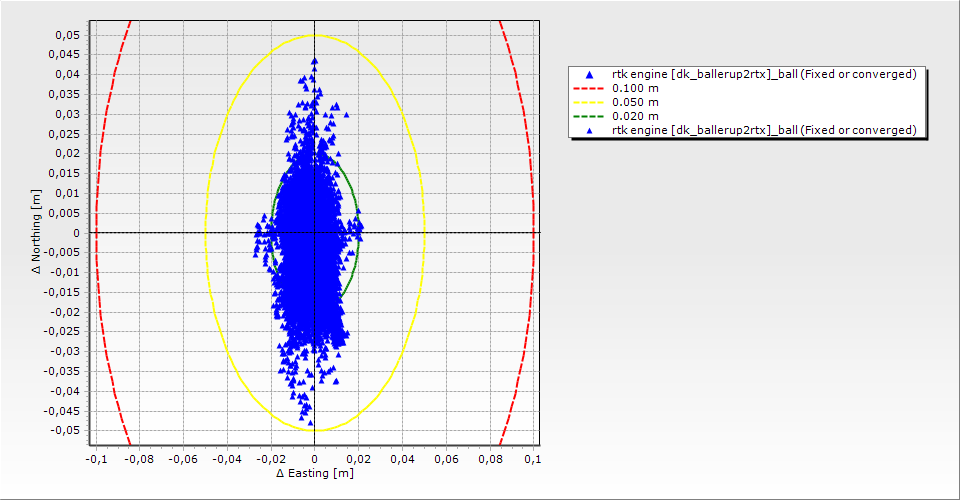Select the 0.050 m yellow legend entry
Viewport: 960px width, 500px height.
click(x=616, y=102)
